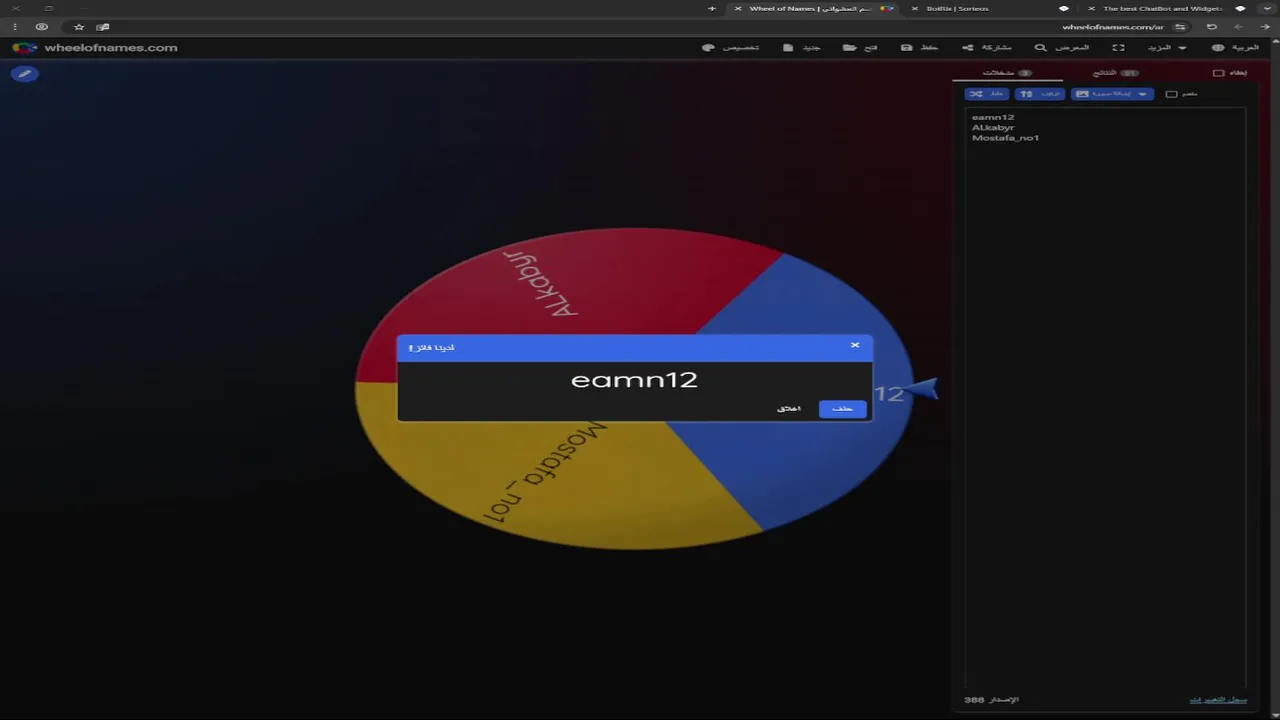The height and width of the screenshot is (720, 1280).
Task: Bookmark page with the star icon
Action: (x=79, y=27)
